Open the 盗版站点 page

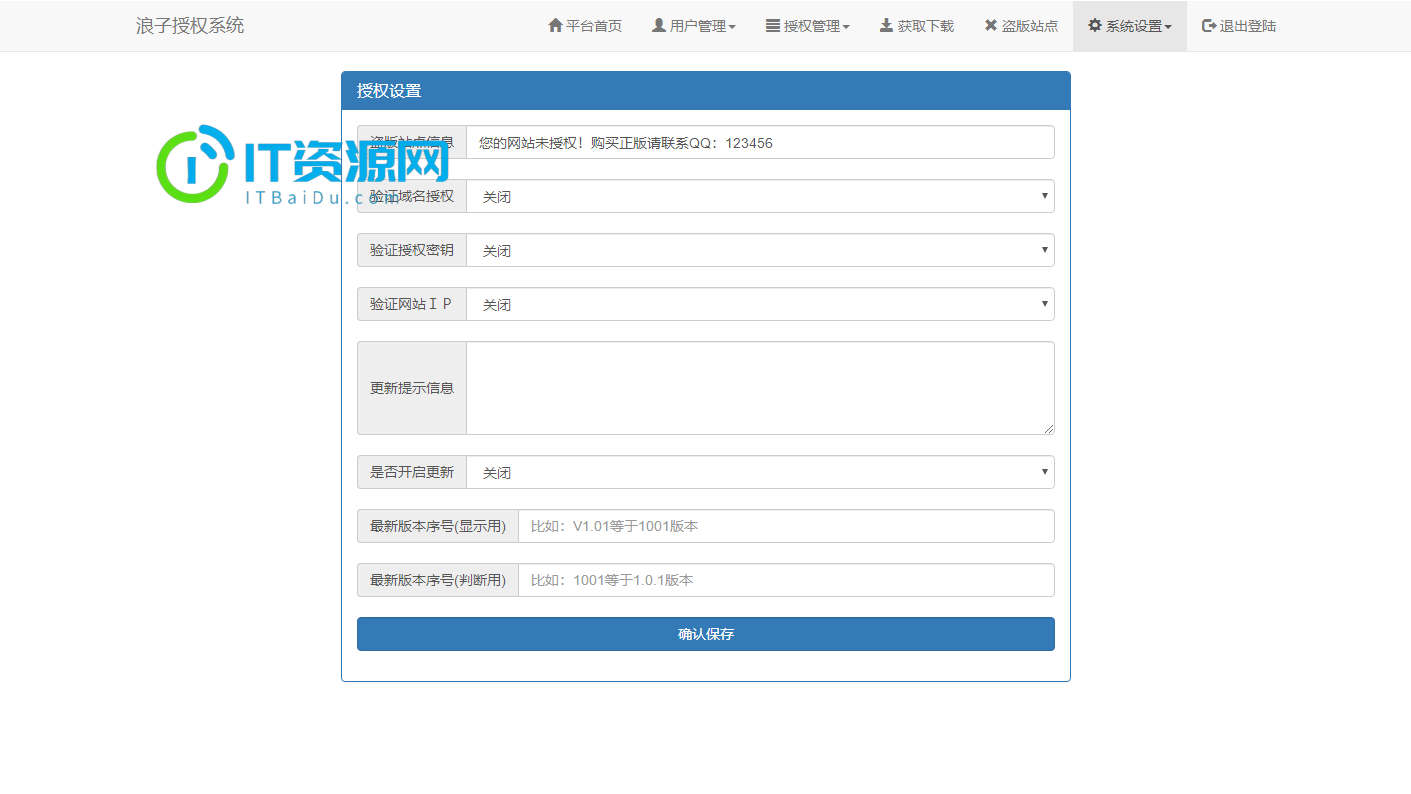coord(1021,26)
